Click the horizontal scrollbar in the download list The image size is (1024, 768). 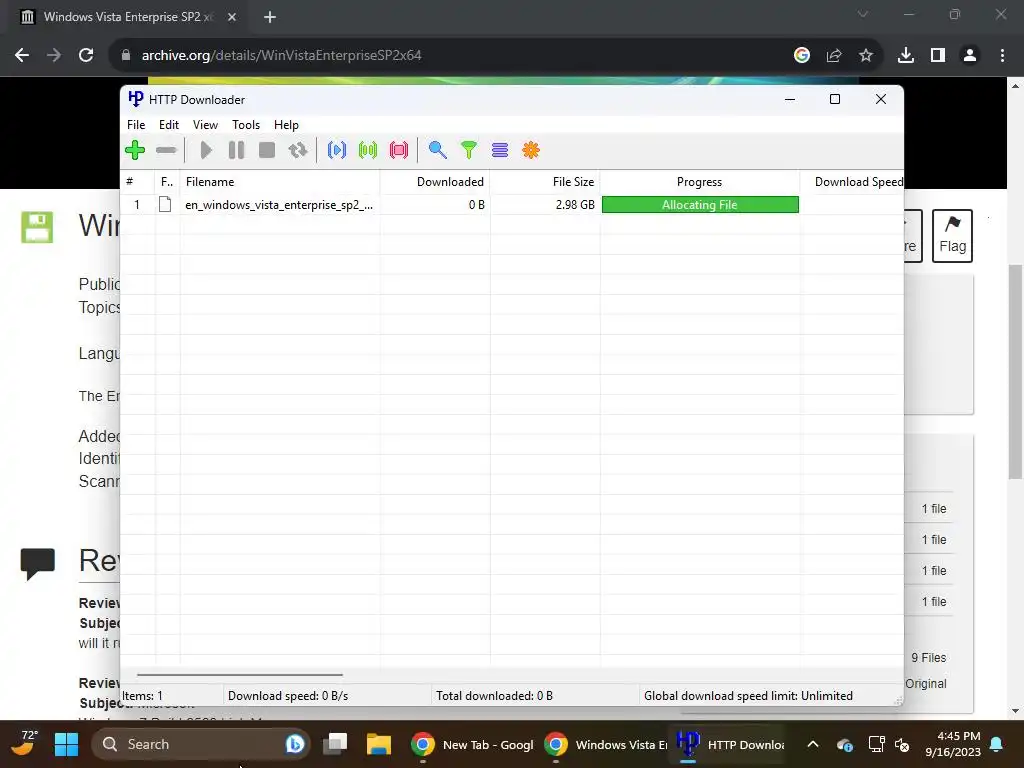pyautogui.click(x=240, y=674)
